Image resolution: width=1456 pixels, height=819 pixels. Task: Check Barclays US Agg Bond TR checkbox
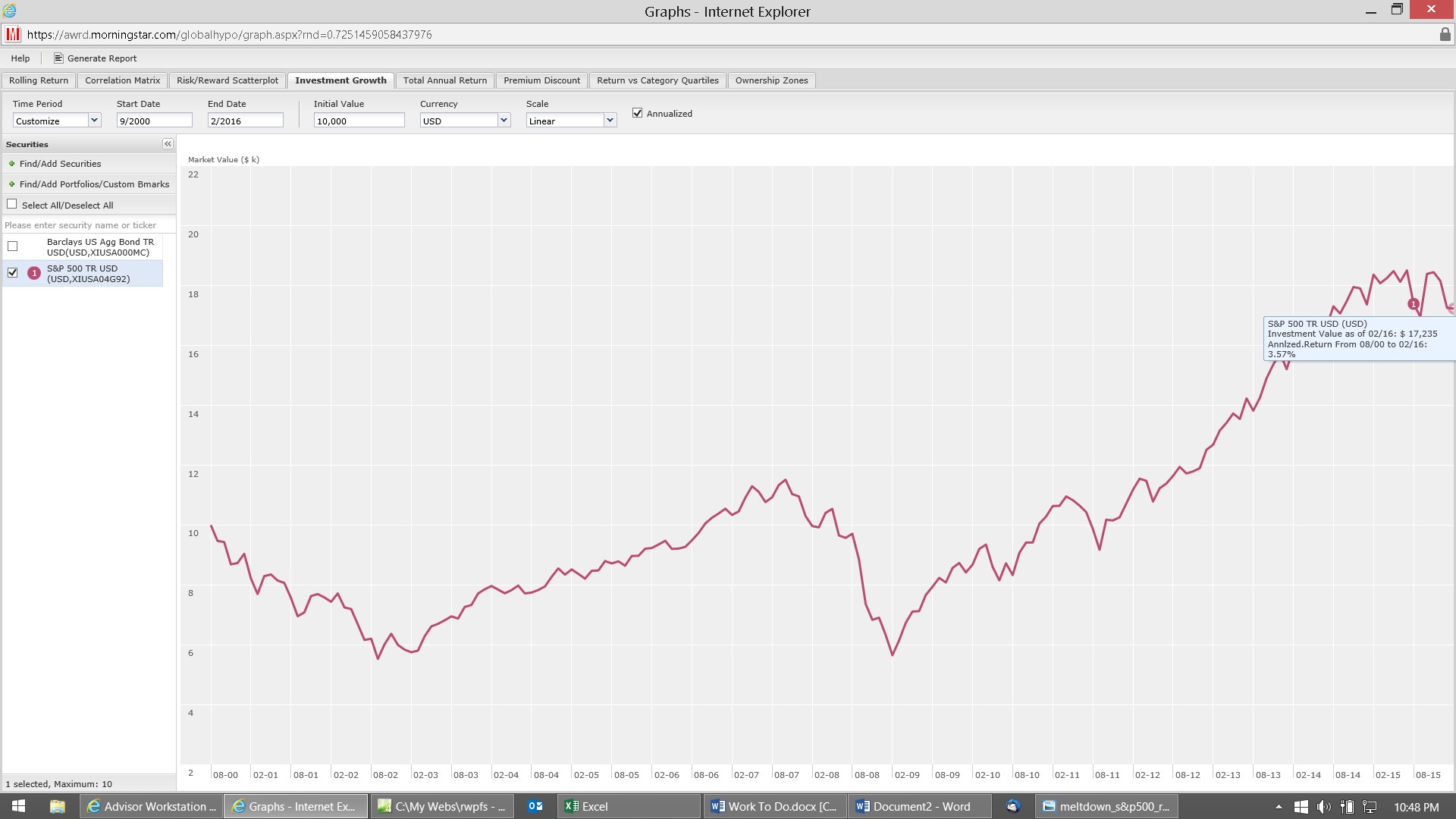pos(13,246)
